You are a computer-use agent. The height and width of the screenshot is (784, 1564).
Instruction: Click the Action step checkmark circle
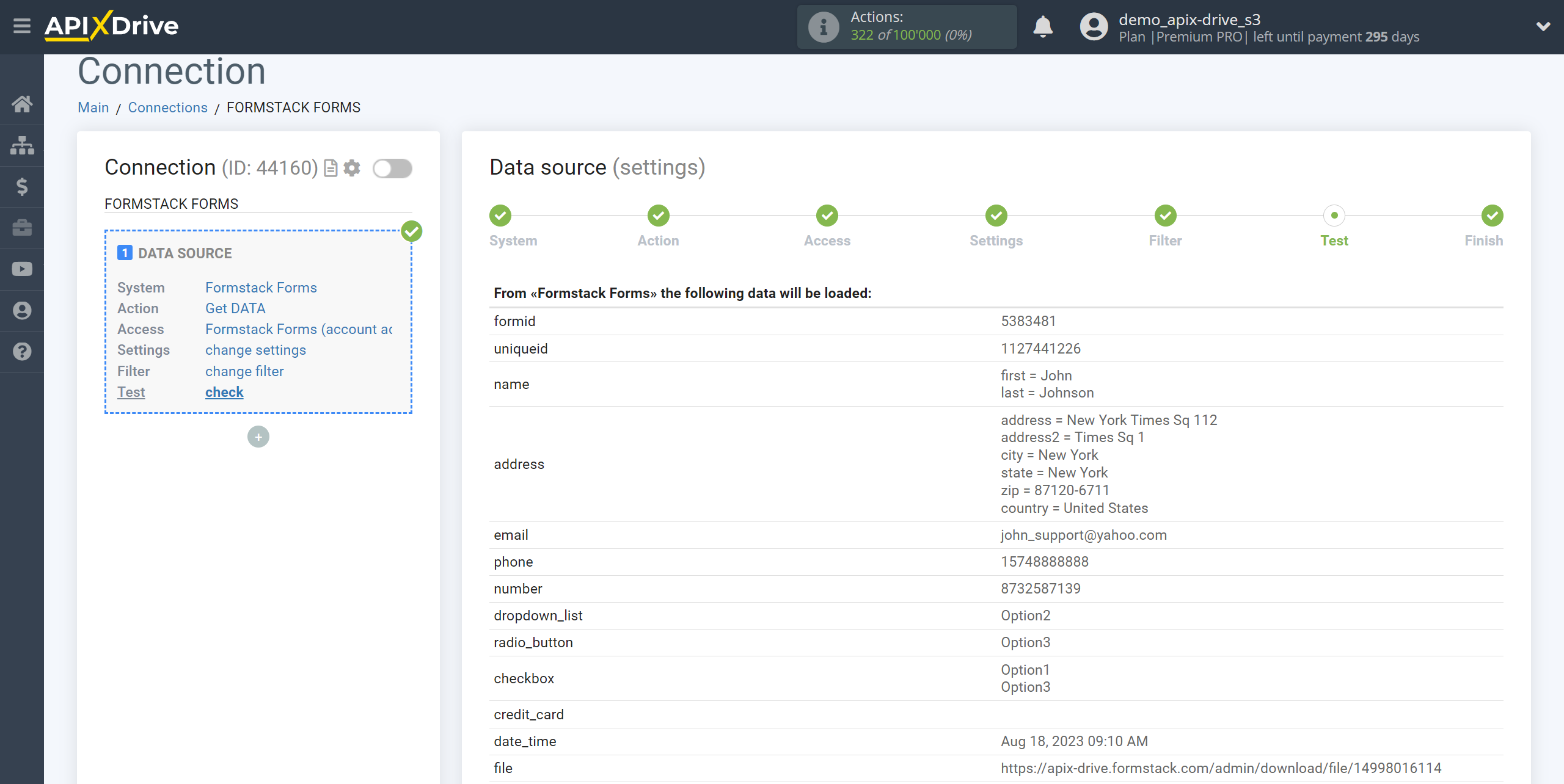click(x=659, y=216)
